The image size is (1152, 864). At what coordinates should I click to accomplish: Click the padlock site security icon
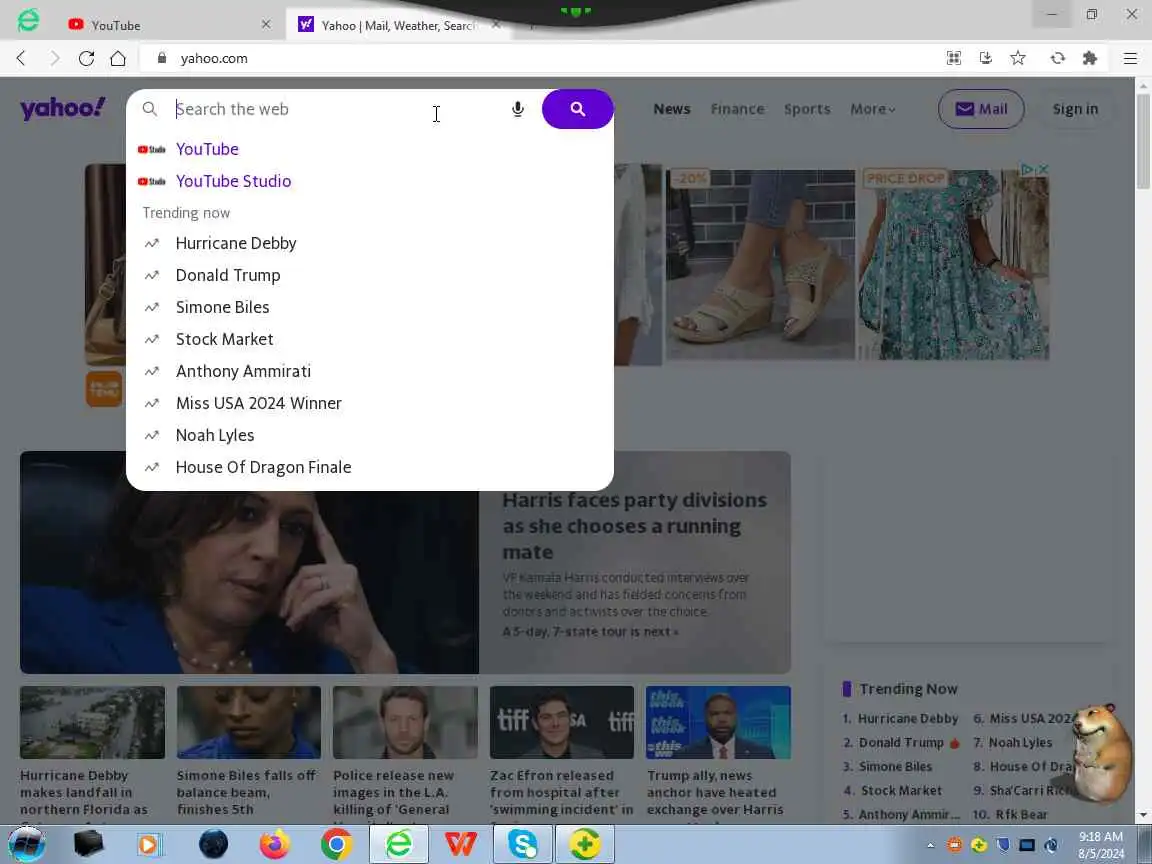[x=162, y=58]
